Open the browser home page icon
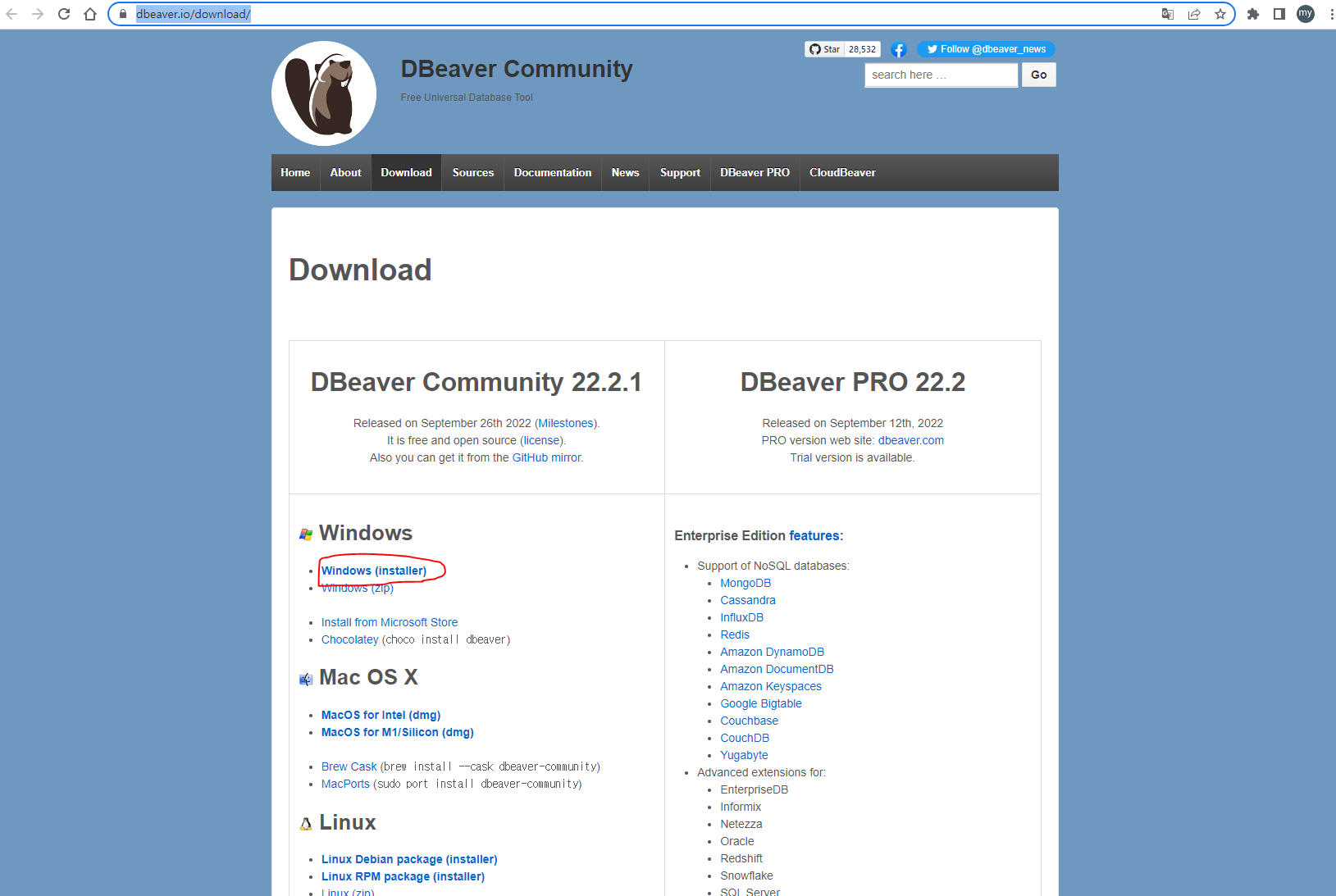Screen dimensions: 1336x896 (x=90, y=14)
